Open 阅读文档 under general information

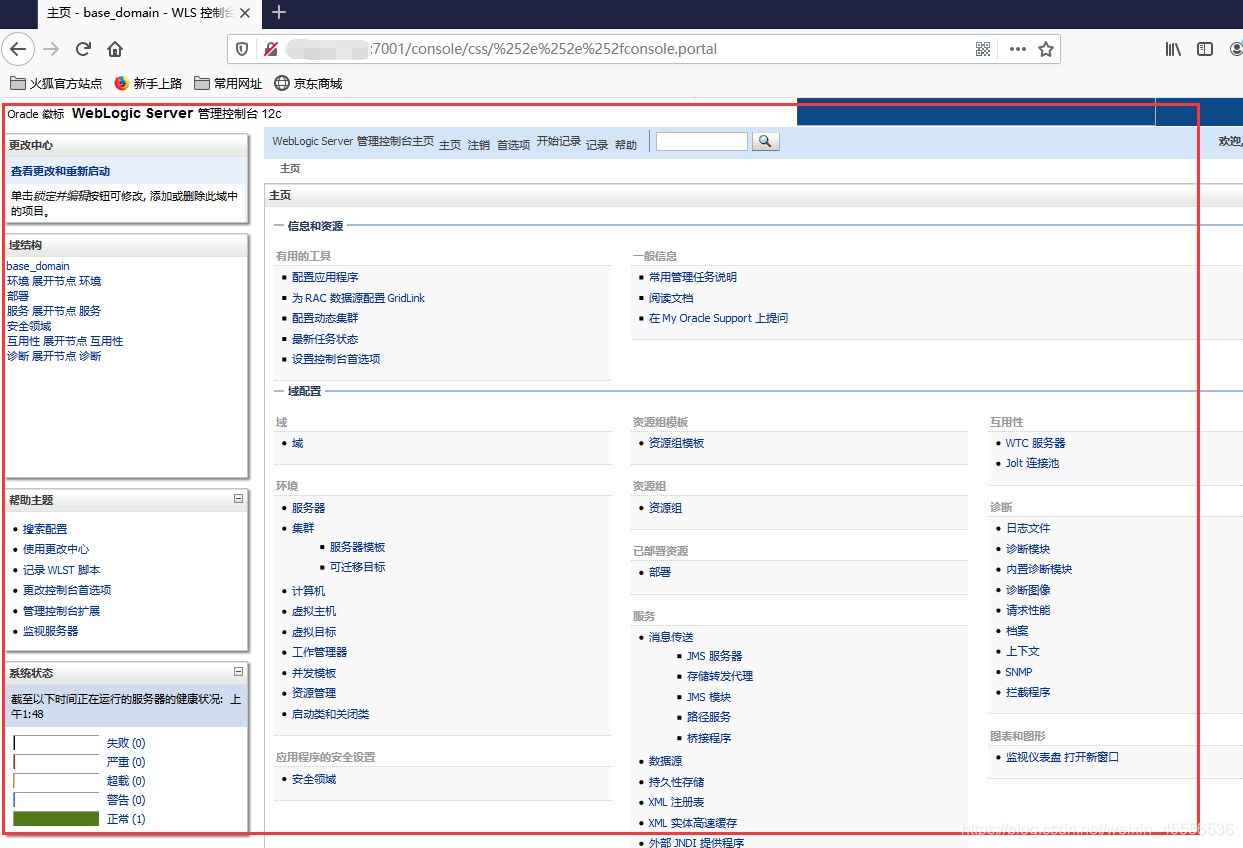(x=671, y=298)
